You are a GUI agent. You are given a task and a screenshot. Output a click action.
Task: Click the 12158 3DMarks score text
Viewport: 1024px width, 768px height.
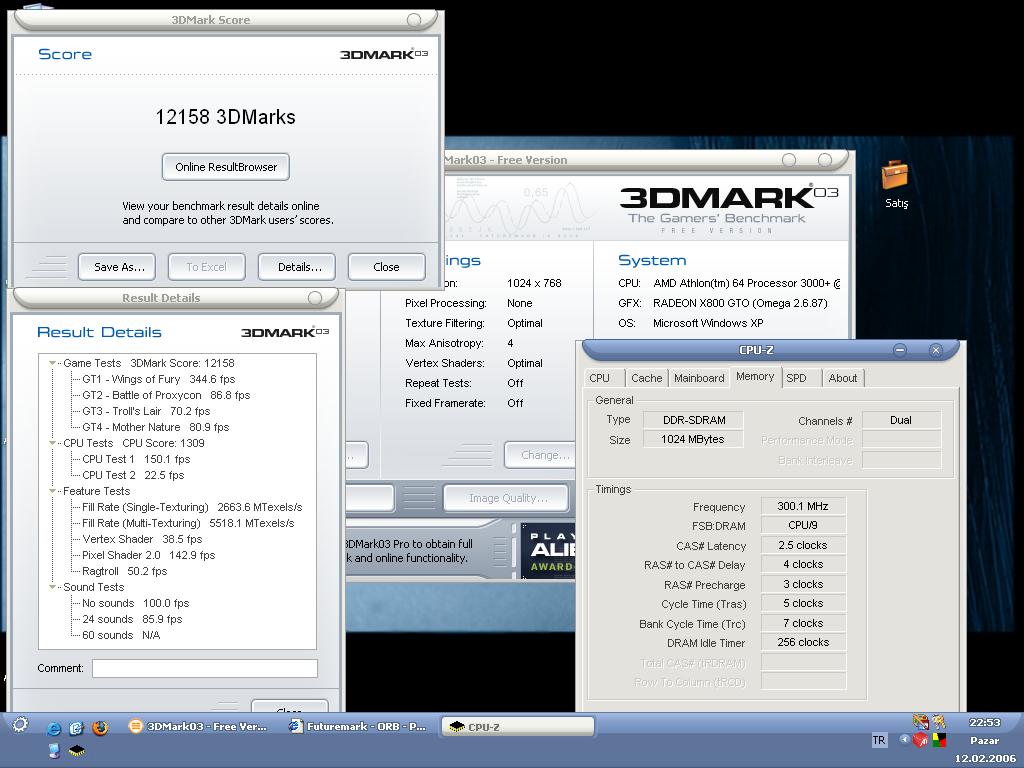(225, 117)
